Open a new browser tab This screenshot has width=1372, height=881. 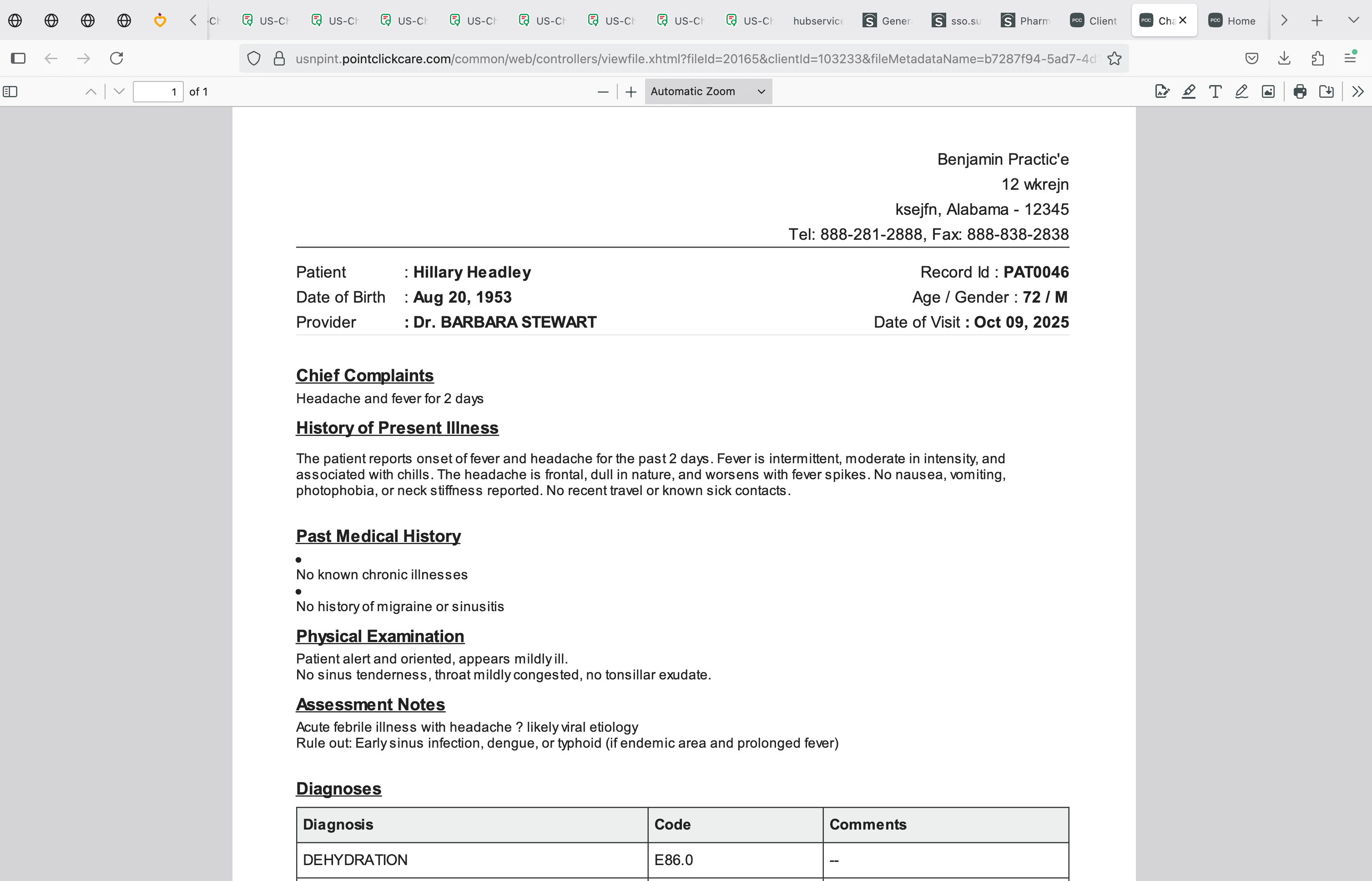click(x=1317, y=20)
